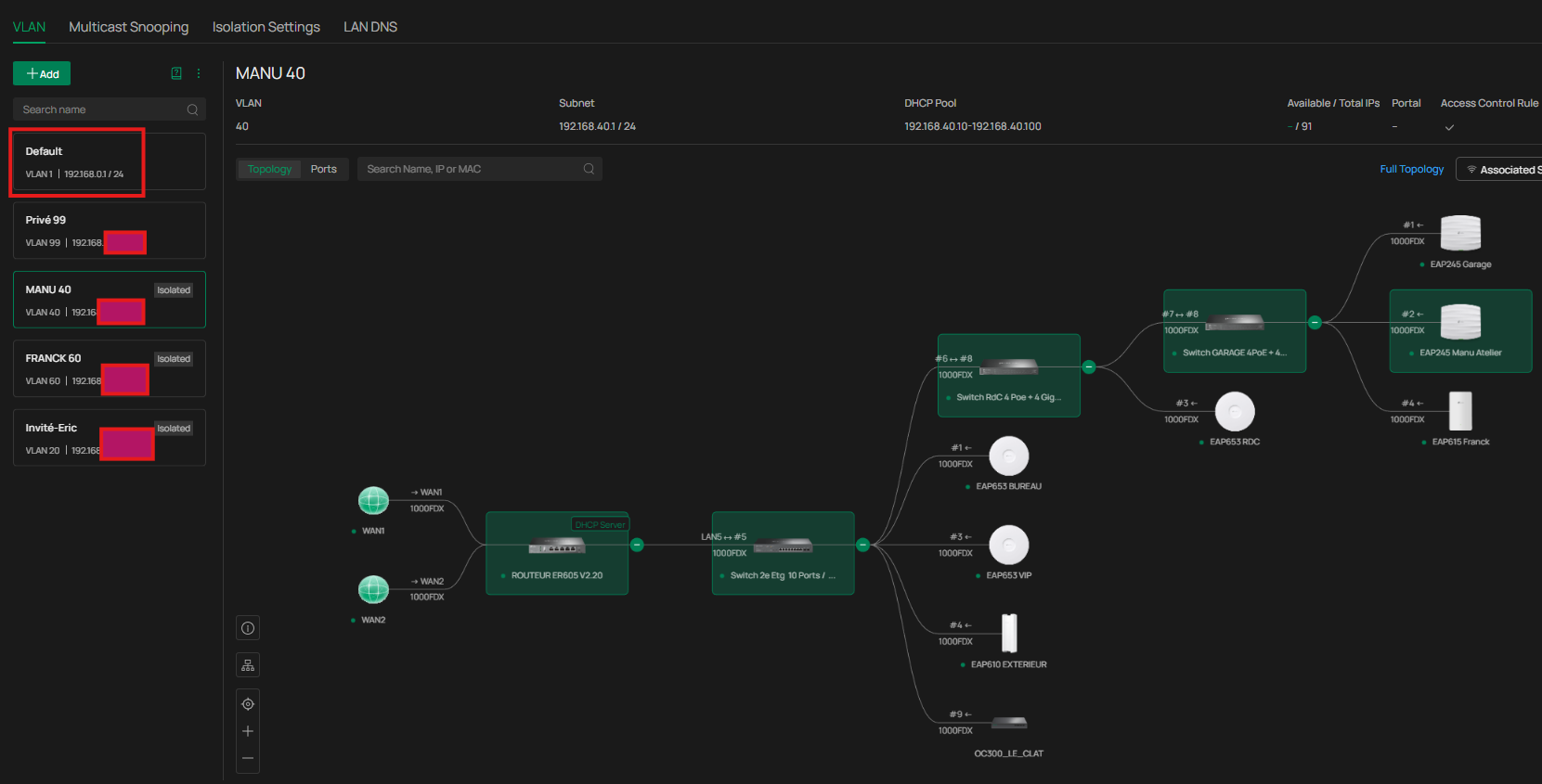This screenshot has width=1542, height=784.
Task: Select the EAP653 BUREAU access point icon
Action: pyautogui.click(x=1008, y=456)
